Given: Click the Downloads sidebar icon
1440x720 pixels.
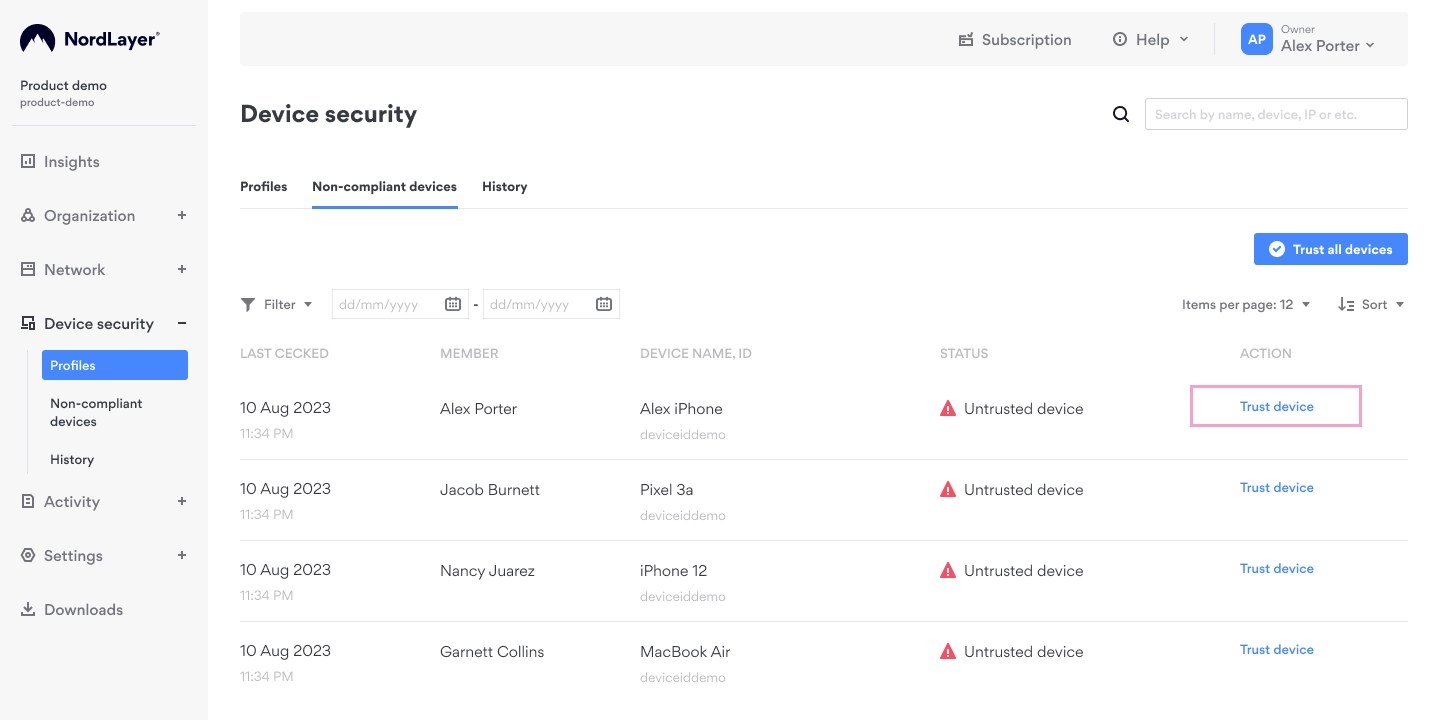Looking at the screenshot, I should [x=27, y=609].
